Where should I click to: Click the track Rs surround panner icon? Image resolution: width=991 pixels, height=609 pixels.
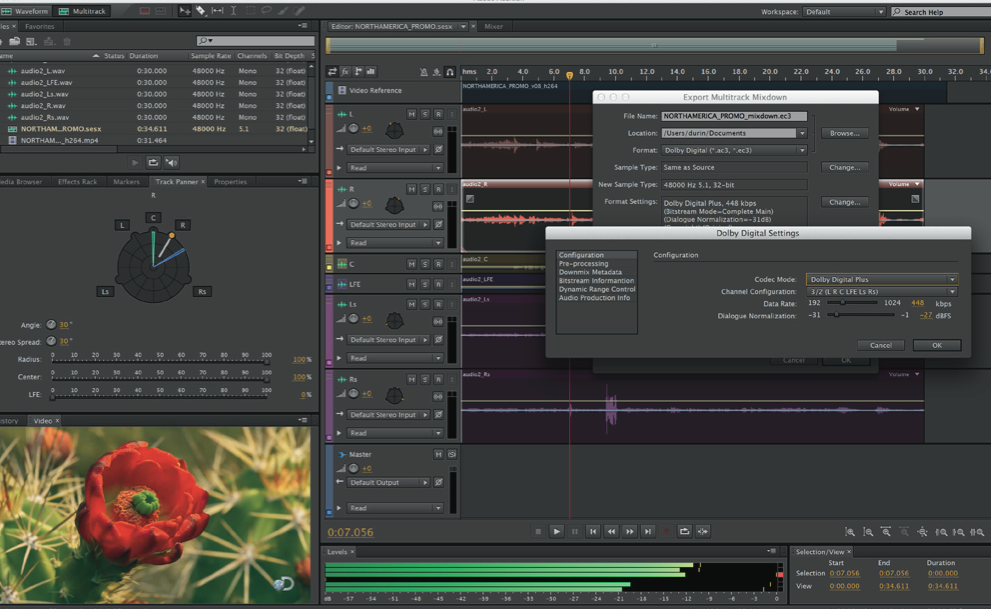pos(394,395)
